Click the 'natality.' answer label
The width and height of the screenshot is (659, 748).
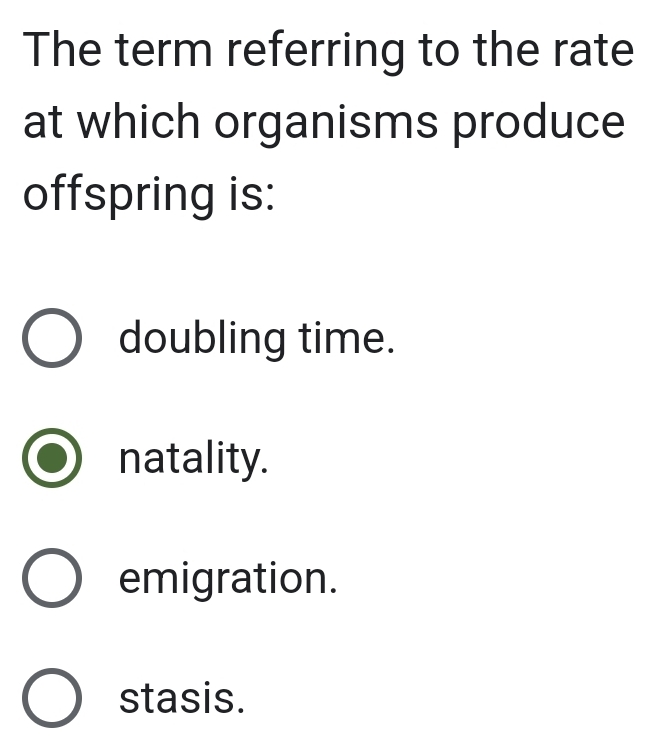pyautogui.click(x=194, y=459)
